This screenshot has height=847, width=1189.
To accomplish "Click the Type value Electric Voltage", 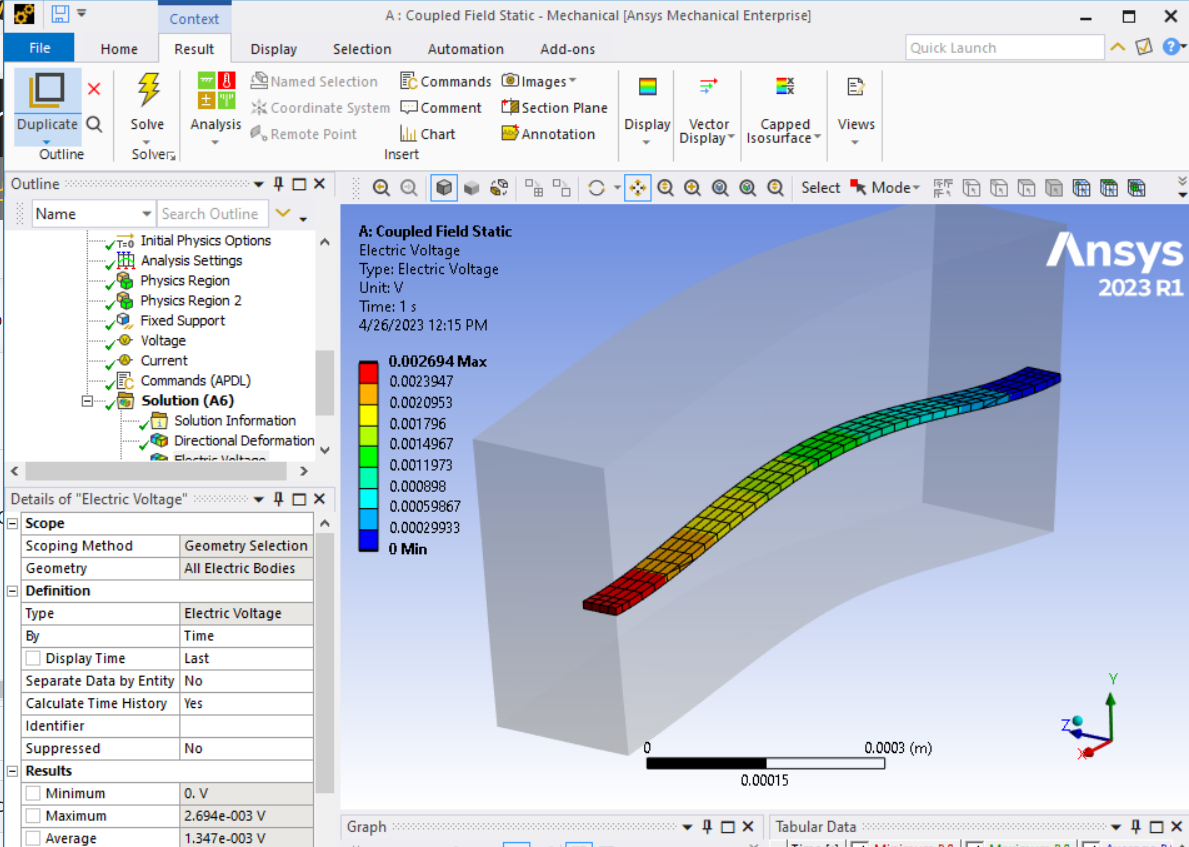I will [x=246, y=613].
